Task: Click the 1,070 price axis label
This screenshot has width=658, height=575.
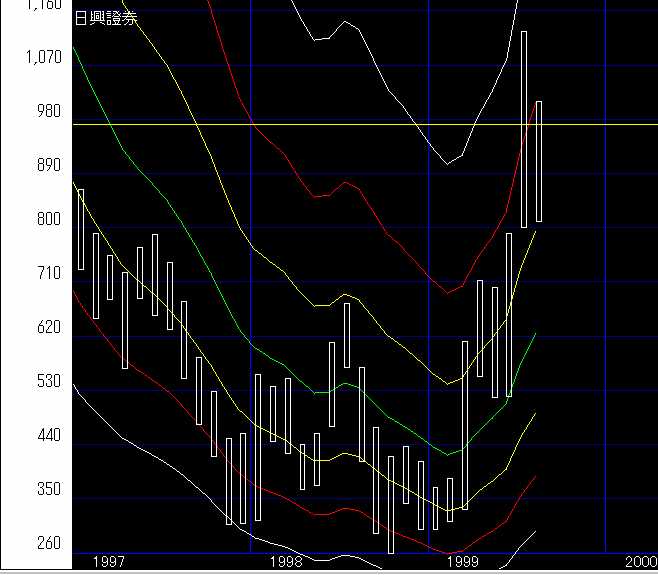Action: (41, 57)
